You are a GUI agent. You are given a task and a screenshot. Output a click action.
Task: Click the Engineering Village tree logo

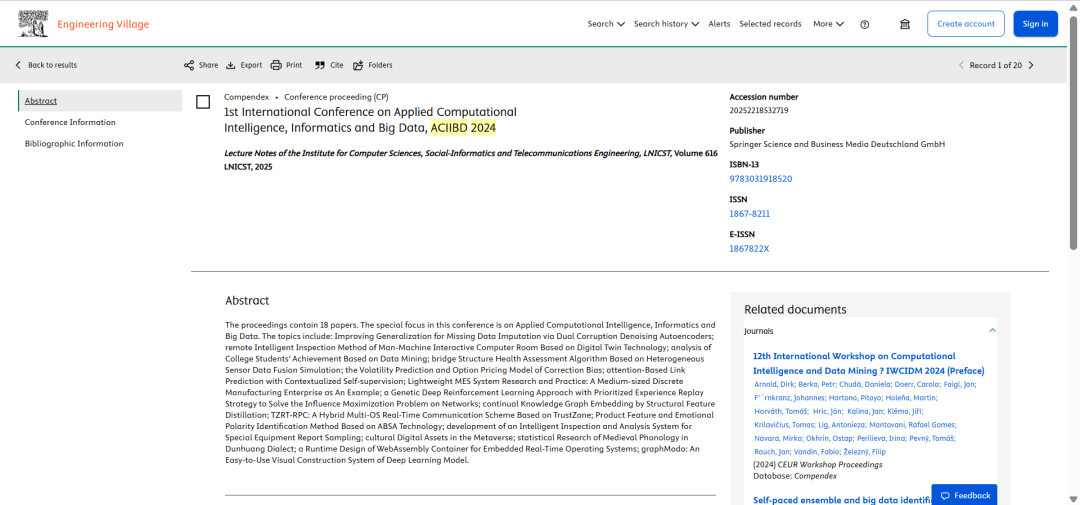[x=32, y=24]
